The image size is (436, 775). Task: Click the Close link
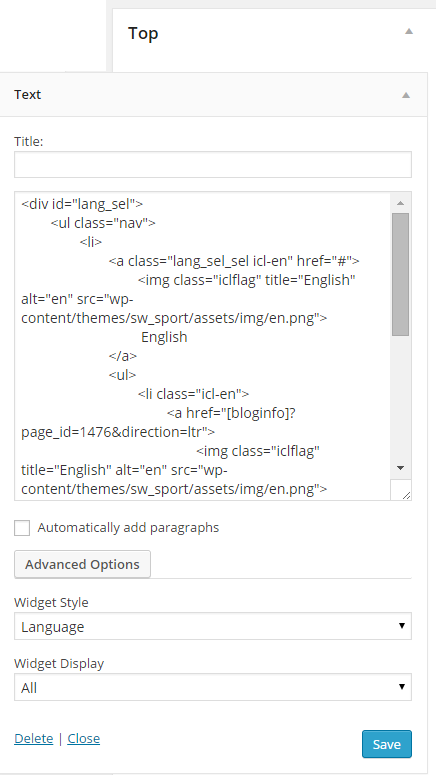[84, 738]
